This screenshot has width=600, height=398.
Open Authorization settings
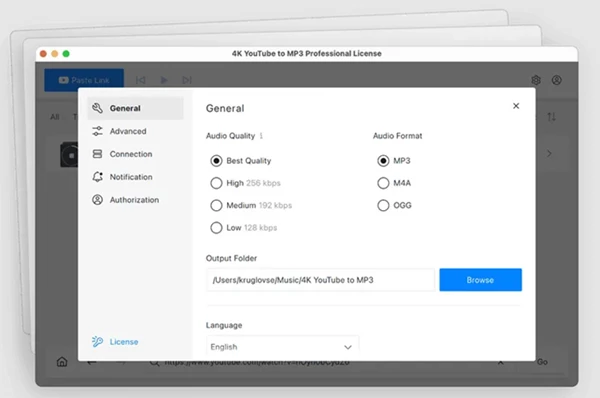pyautogui.click(x=135, y=200)
